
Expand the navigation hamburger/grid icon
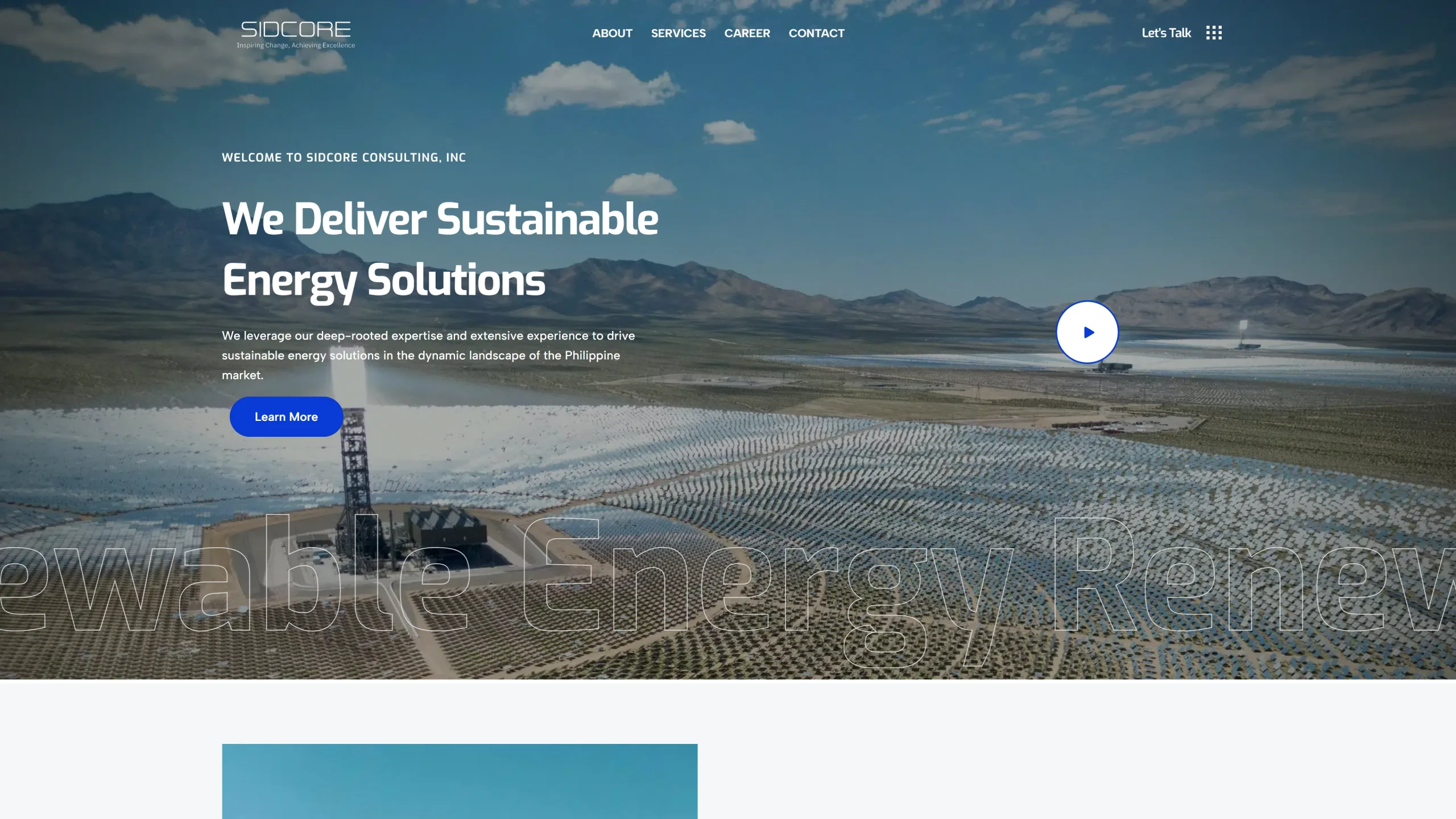[1214, 32]
